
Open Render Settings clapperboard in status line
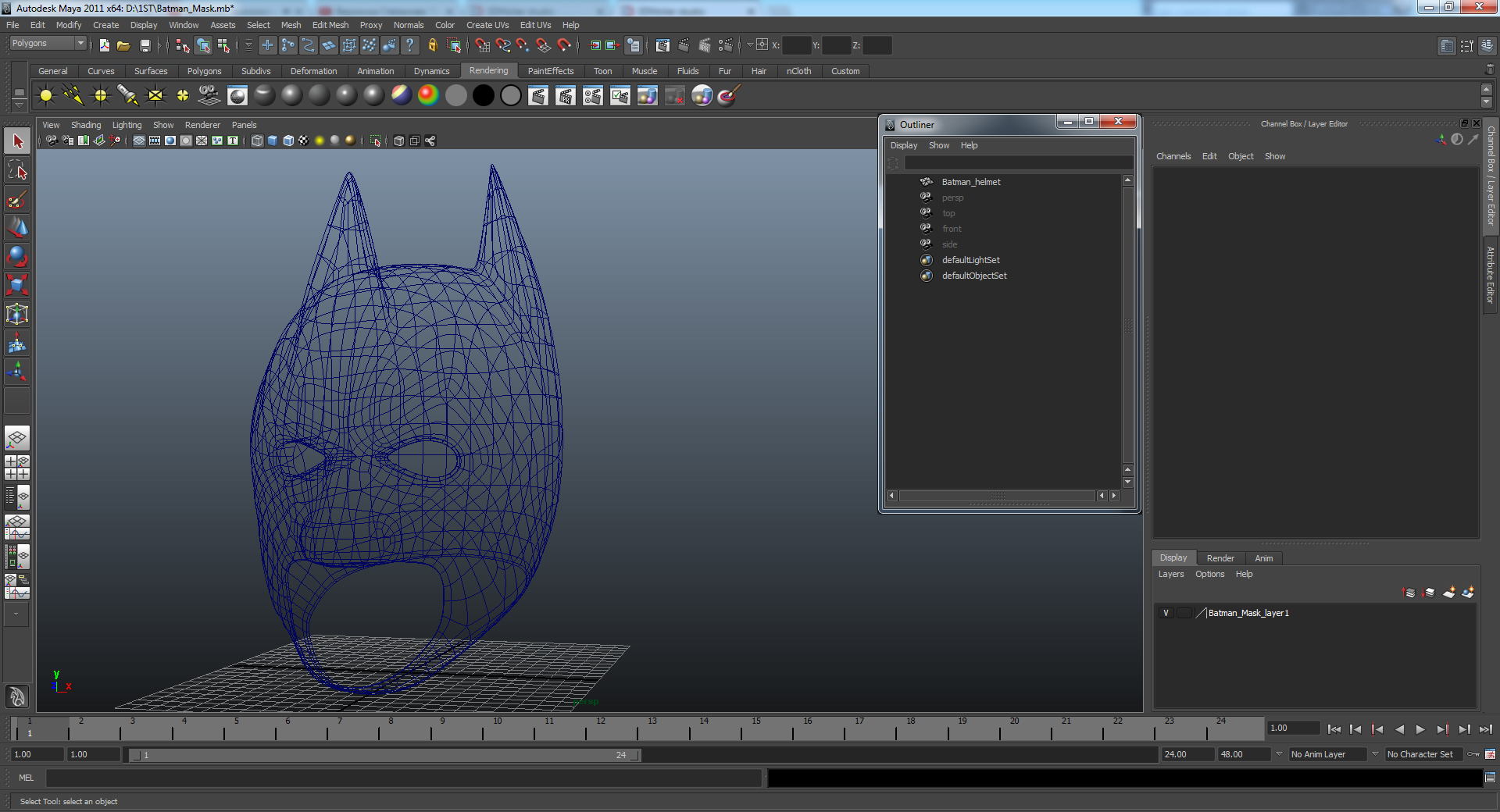pos(724,45)
